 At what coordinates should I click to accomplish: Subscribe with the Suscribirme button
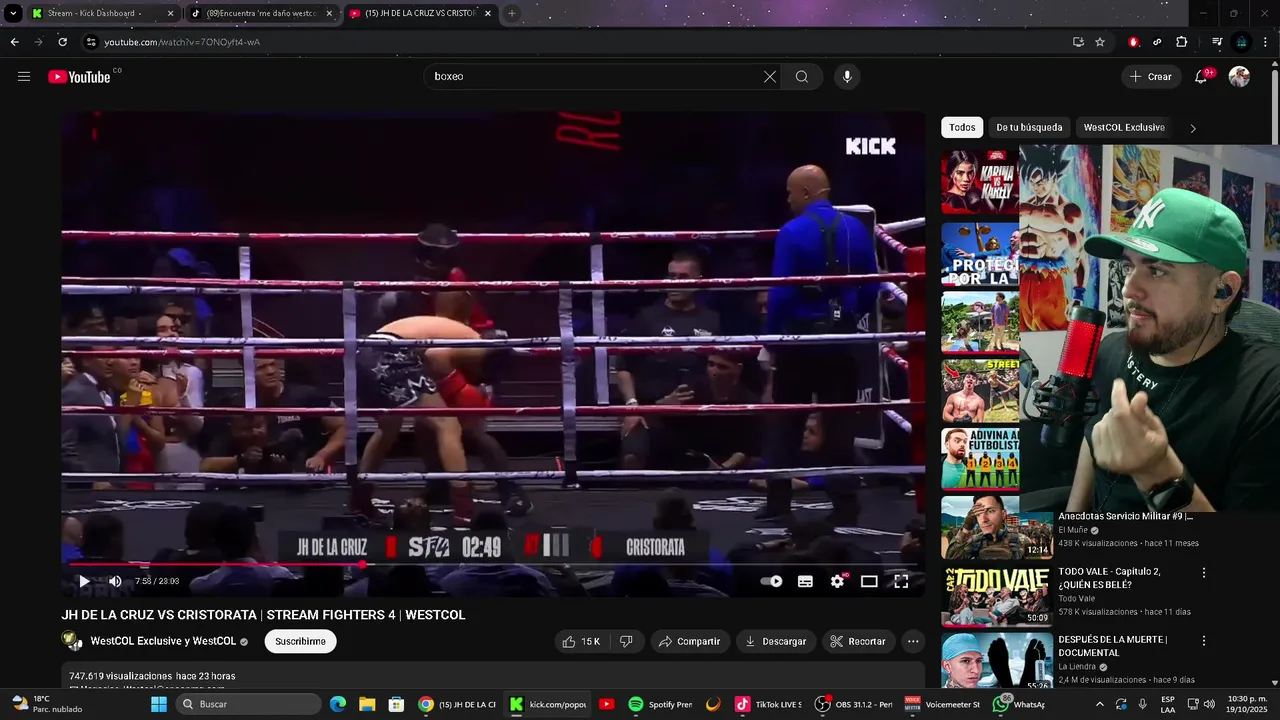(300, 641)
